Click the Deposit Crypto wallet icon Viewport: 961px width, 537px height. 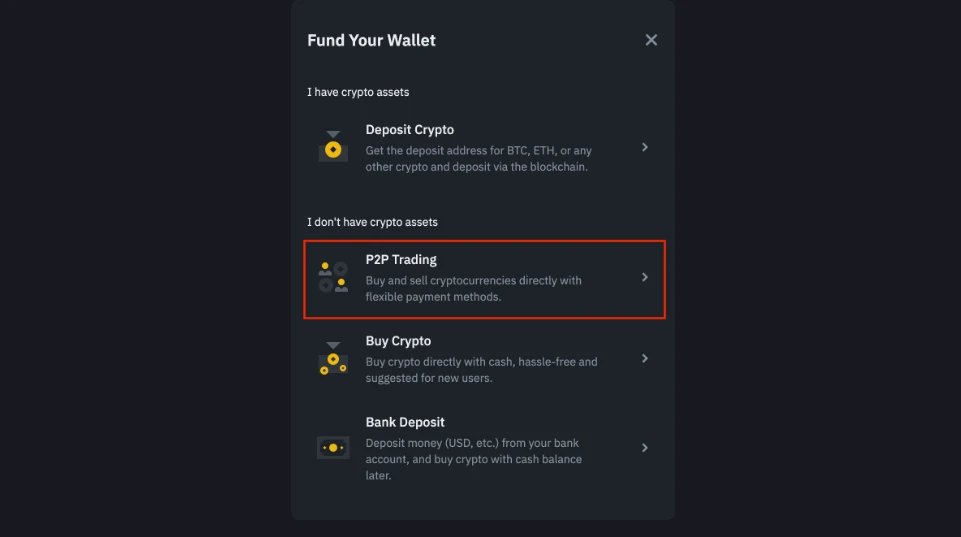333,147
